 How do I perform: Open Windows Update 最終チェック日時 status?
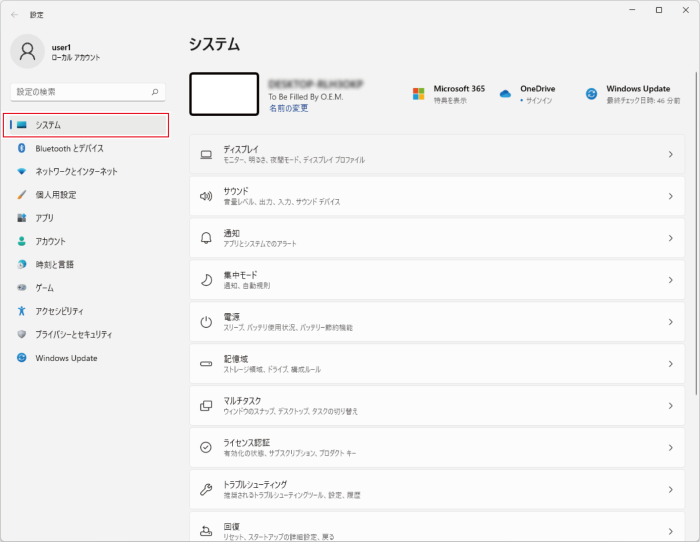pos(633,94)
